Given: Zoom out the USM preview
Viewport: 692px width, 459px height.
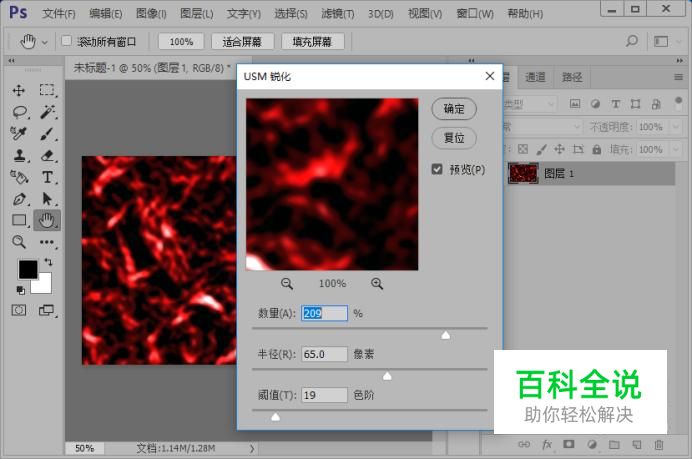Looking at the screenshot, I should coord(287,284).
